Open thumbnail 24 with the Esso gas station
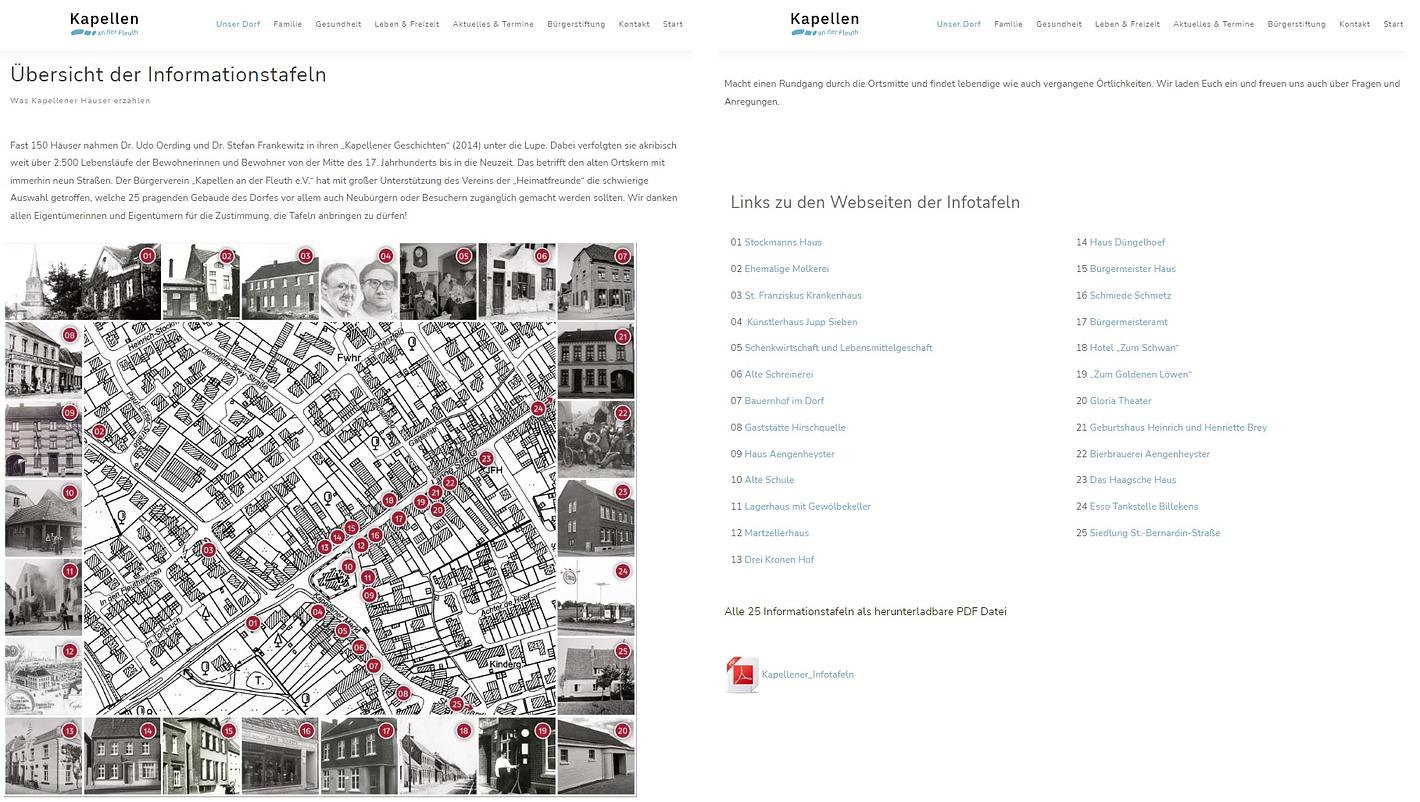 click(596, 598)
